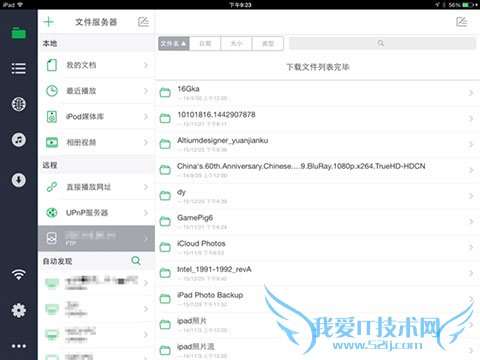Open 16Gka folder via its right chevron
This screenshot has height=360, width=480.
471,93
